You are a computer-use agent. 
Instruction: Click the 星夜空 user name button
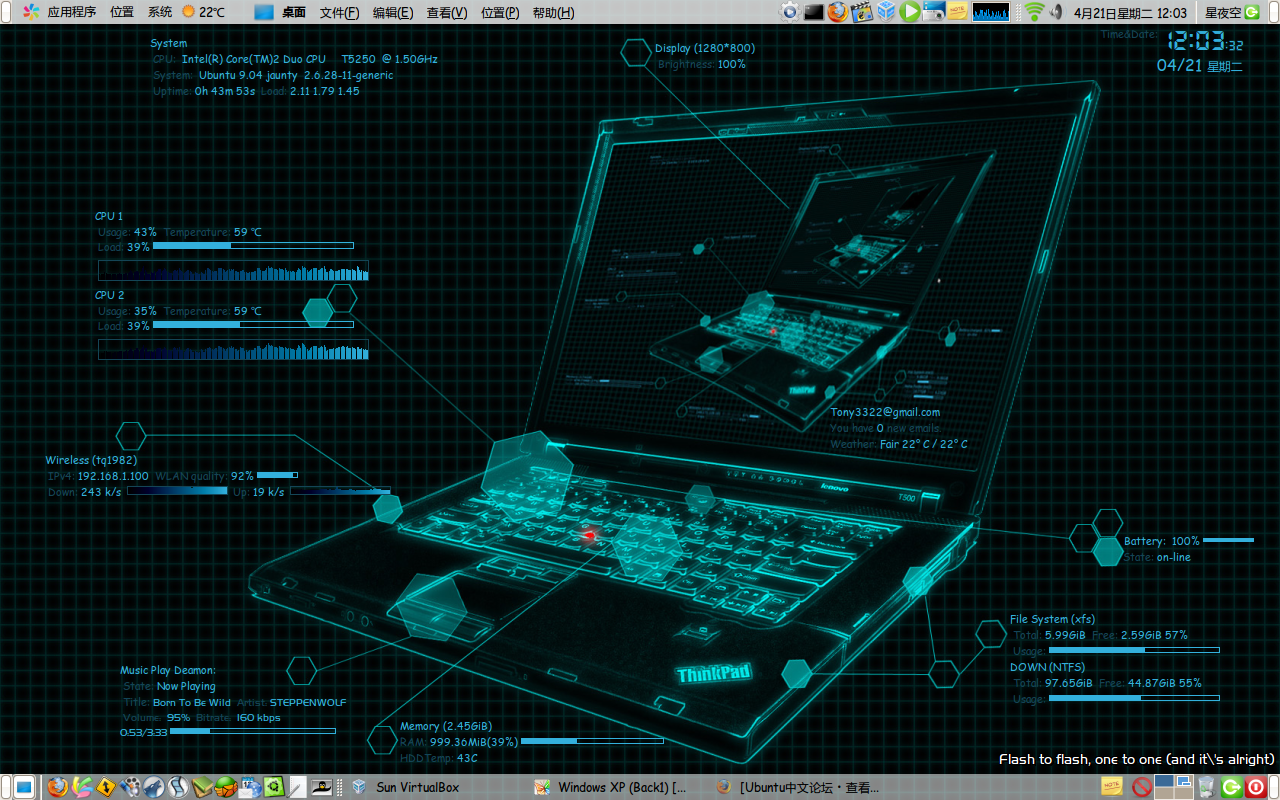coord(1222,12)
